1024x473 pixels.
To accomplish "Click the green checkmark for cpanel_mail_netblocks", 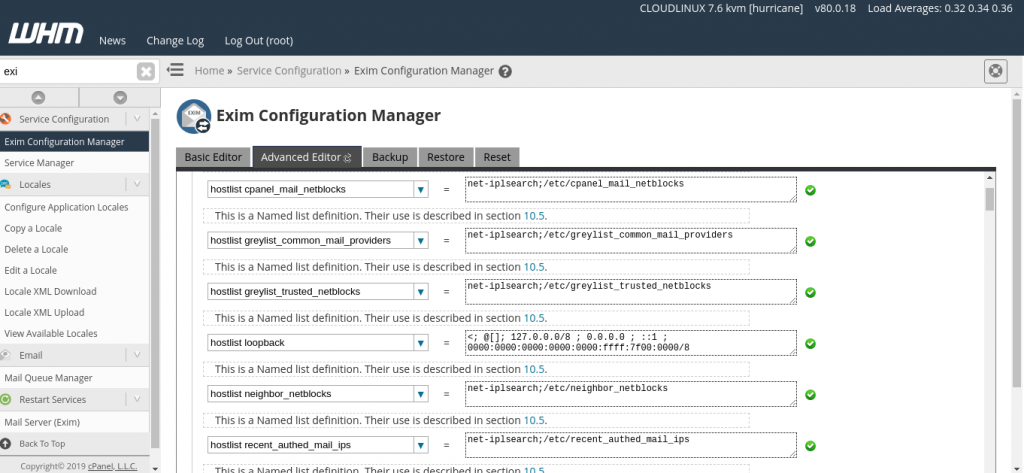I will click(810, 190).
